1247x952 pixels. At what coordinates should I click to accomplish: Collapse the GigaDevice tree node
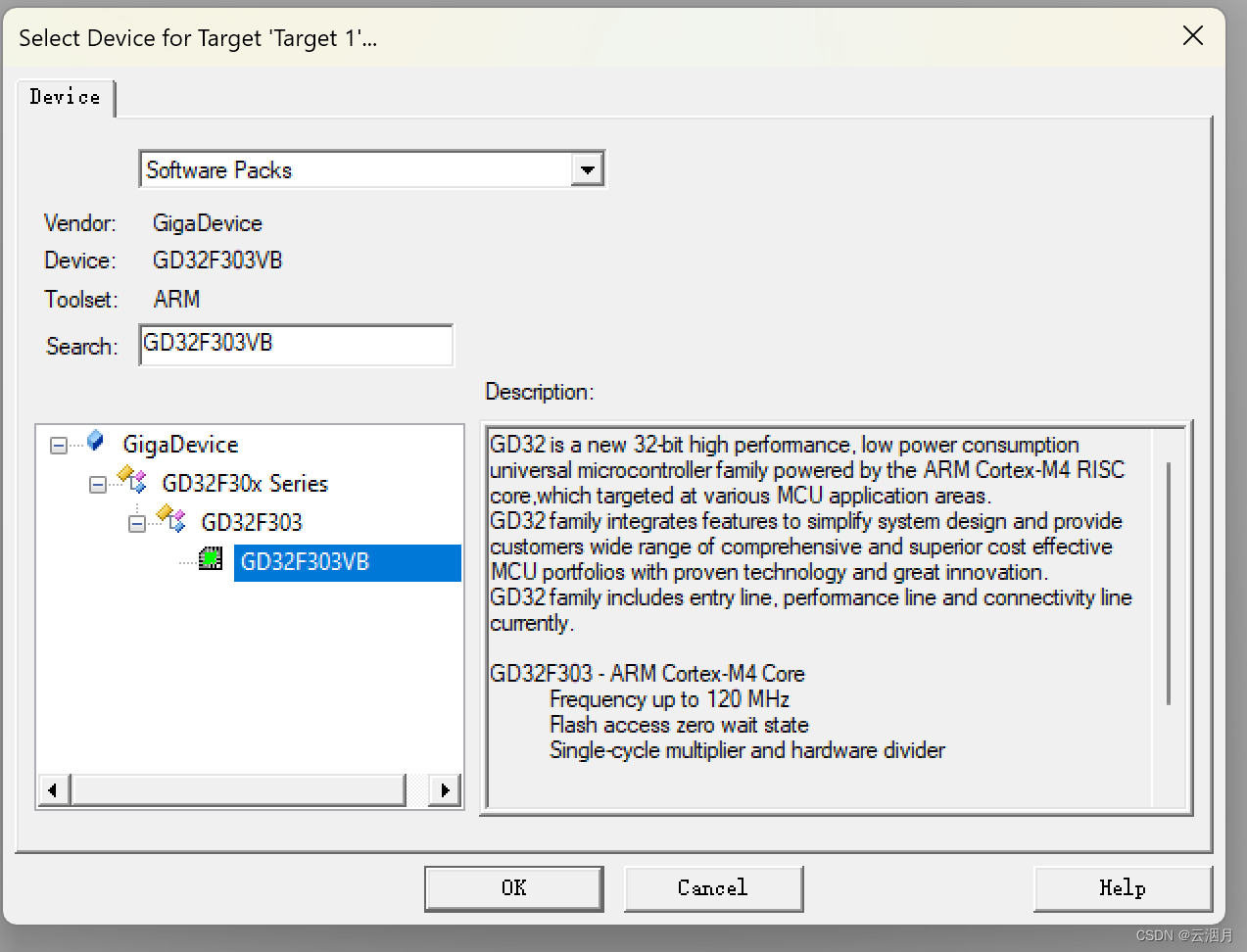click(x=59, y=446)
